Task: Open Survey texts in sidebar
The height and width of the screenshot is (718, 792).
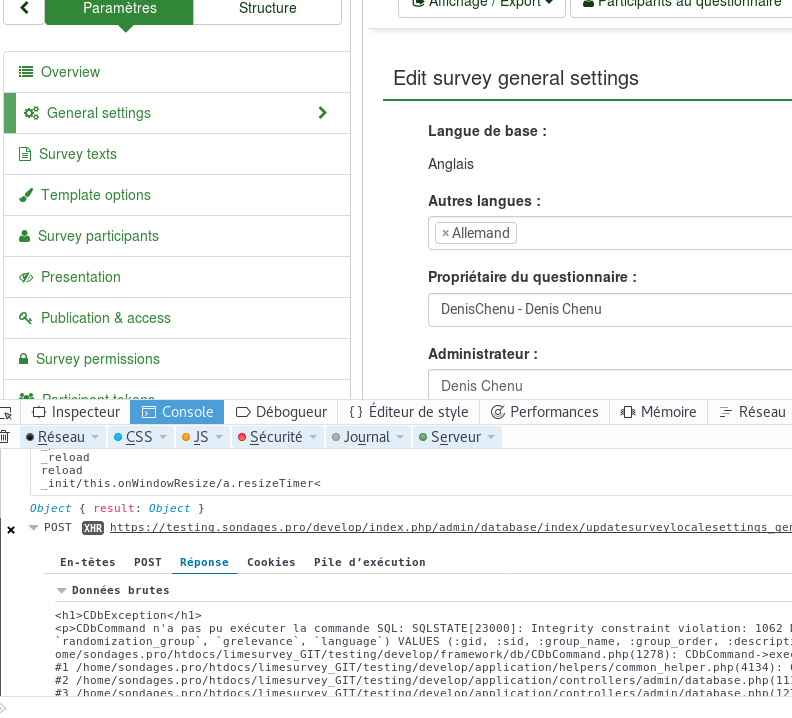Action: pos(78,154)
